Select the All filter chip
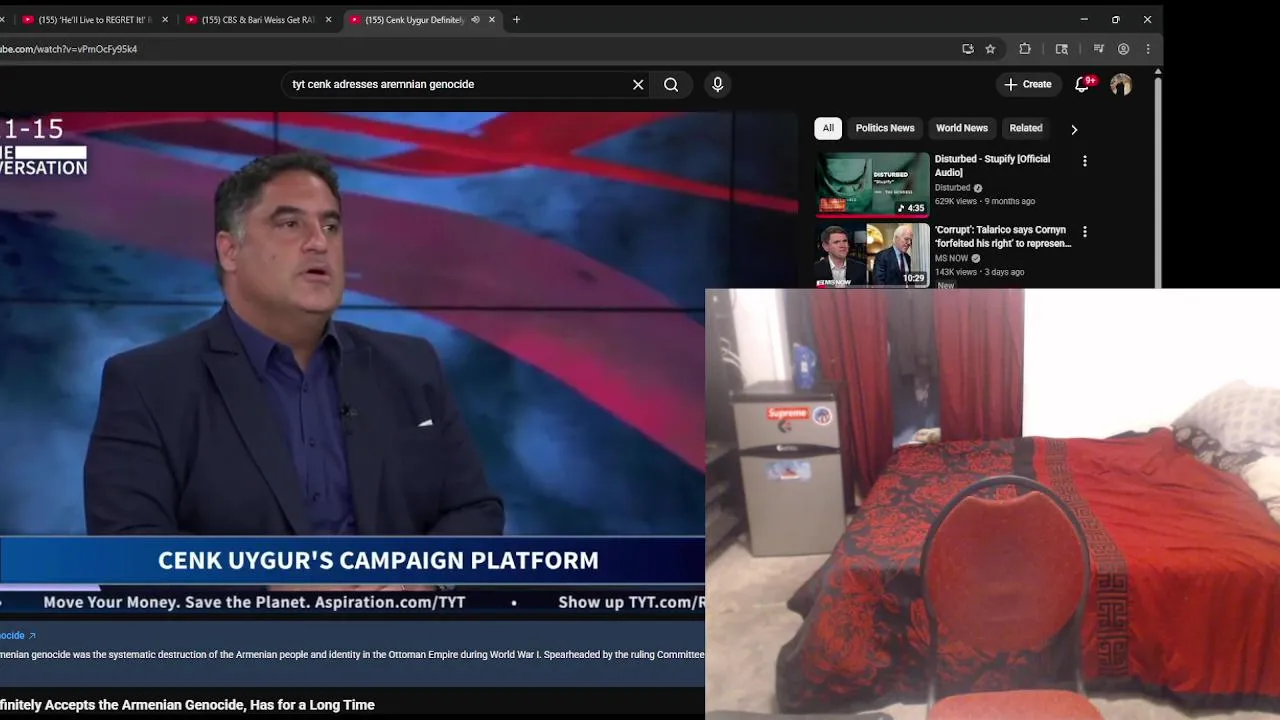The height and width of the screenshot is (720, 1280). [x=828, y=128]
